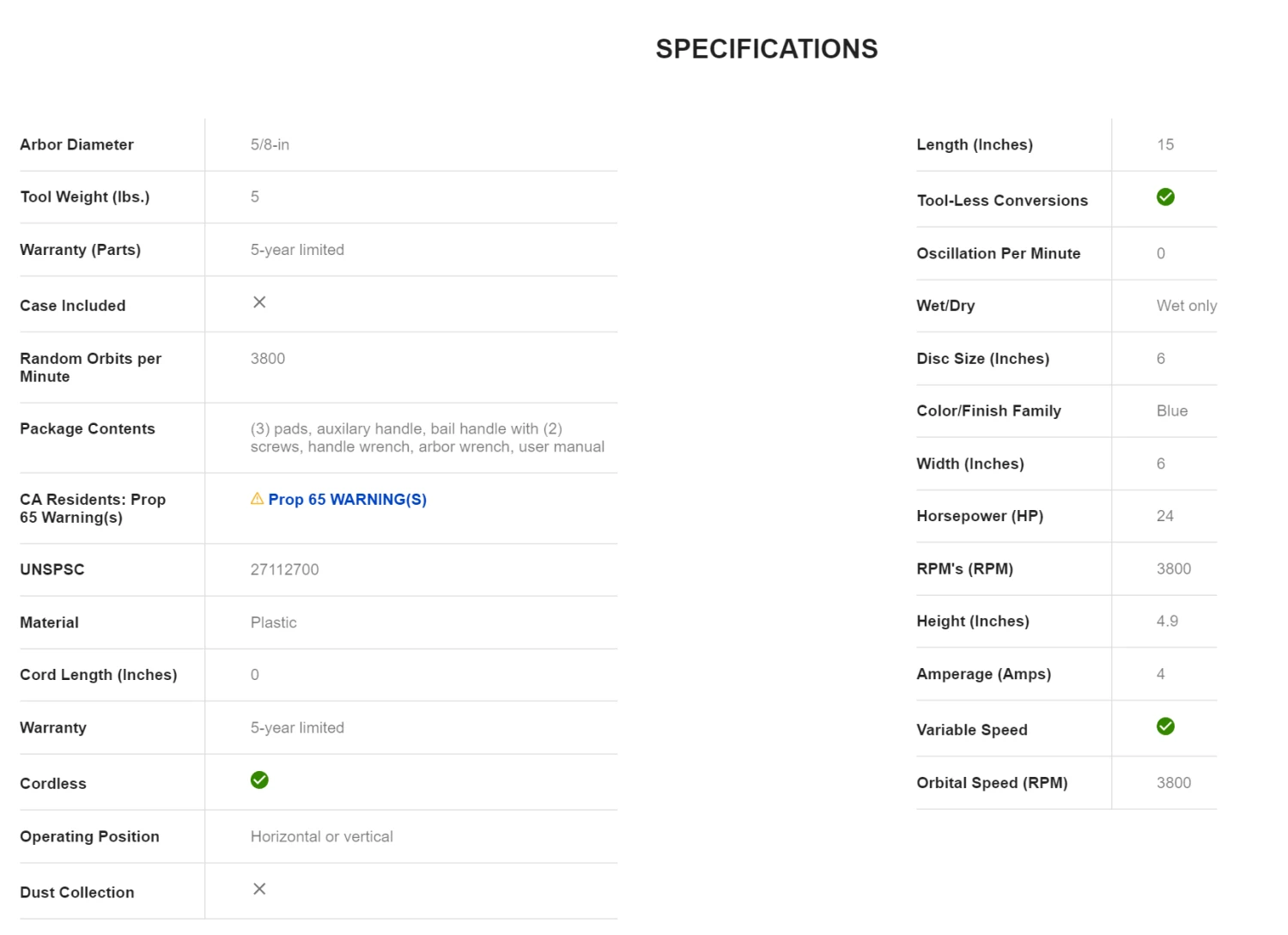Click the Horsepower (HP) value 24

pos(1164,516)
